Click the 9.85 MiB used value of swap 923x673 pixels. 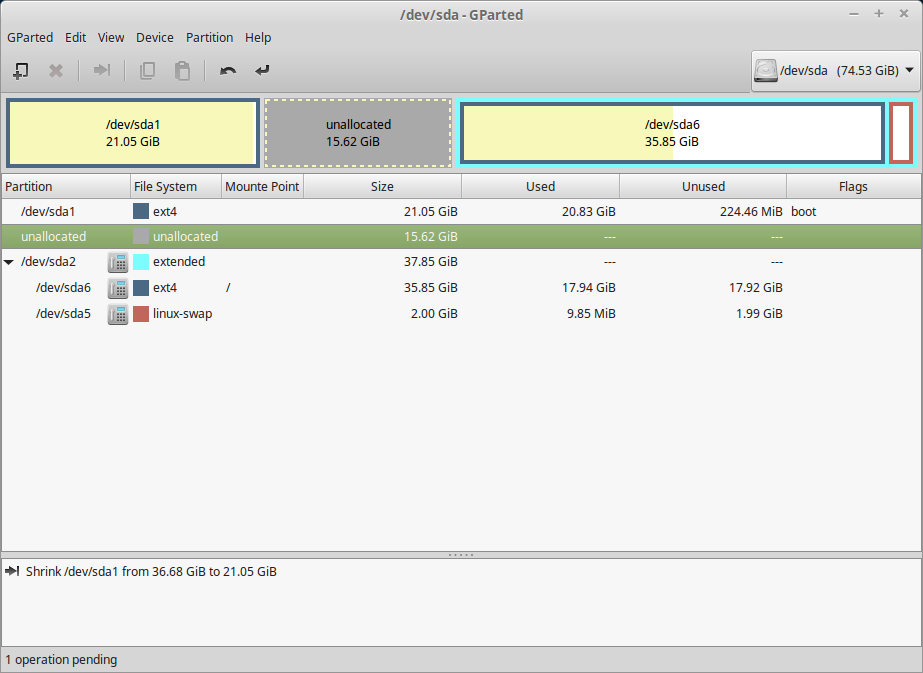click(x=591, y=314)
